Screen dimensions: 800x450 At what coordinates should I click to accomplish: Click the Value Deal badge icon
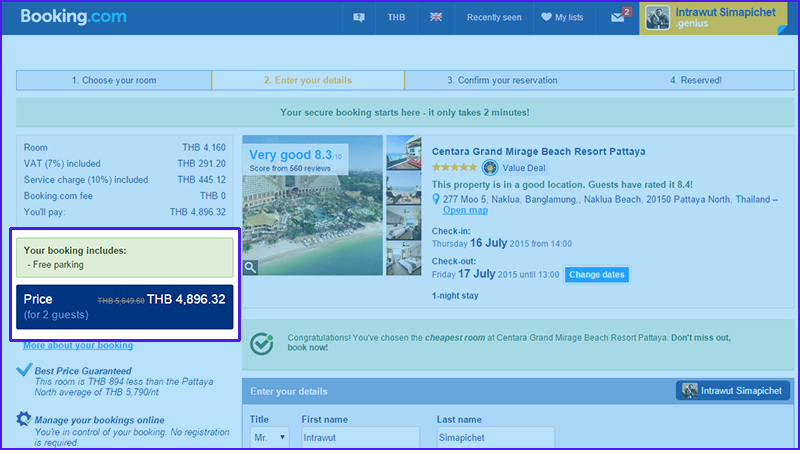click(x=490, y=168)
